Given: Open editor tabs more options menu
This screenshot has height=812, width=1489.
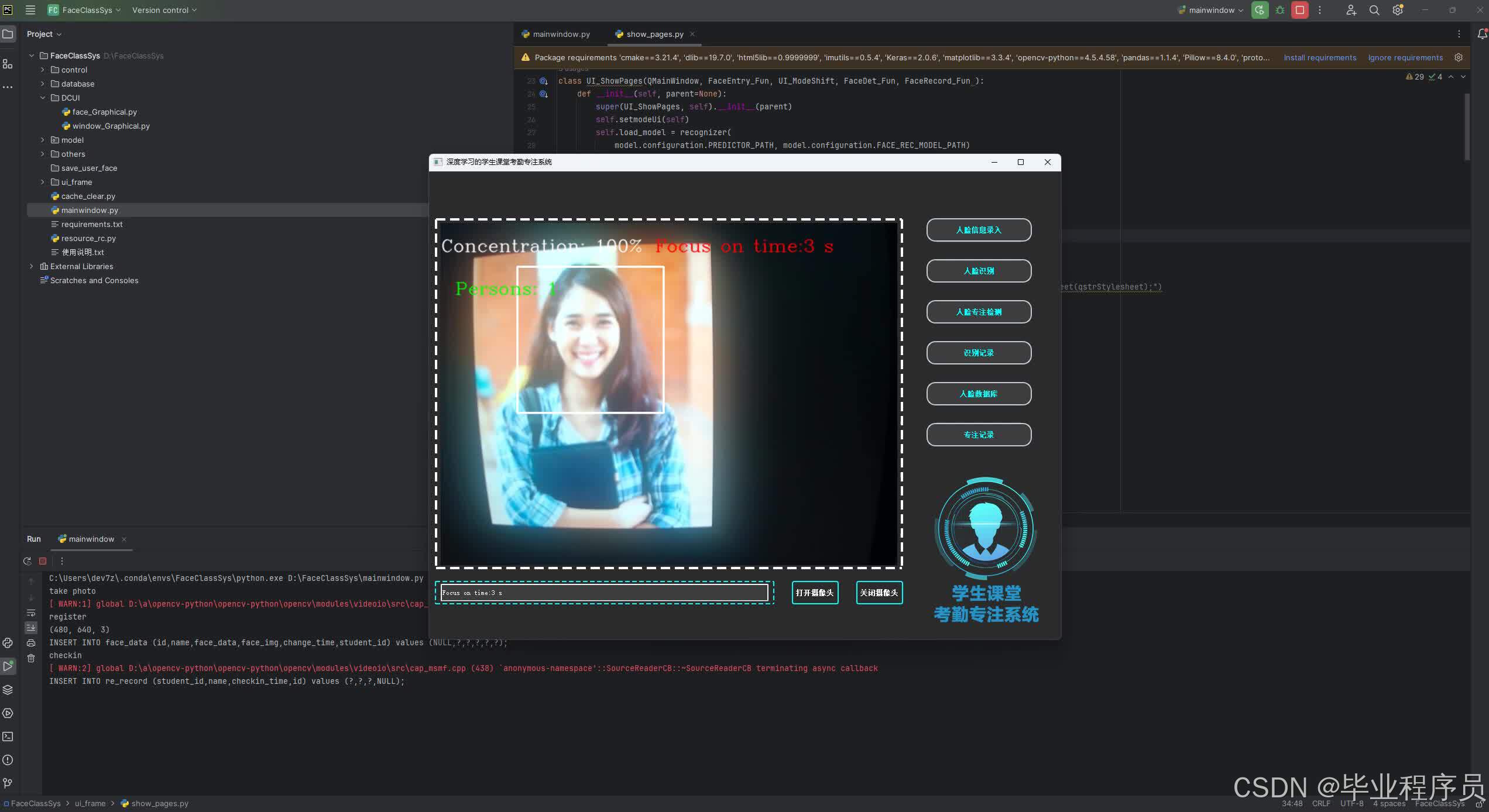Looking at the screenshot, I should pos(1459,34).
